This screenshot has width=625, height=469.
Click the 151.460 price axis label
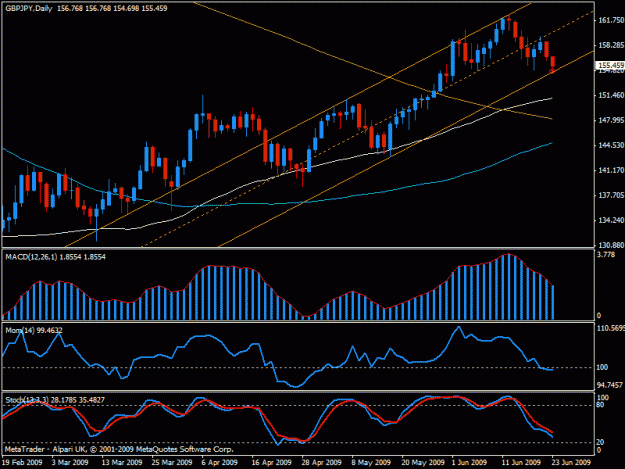pyautogui.click(x=611, y=95)
